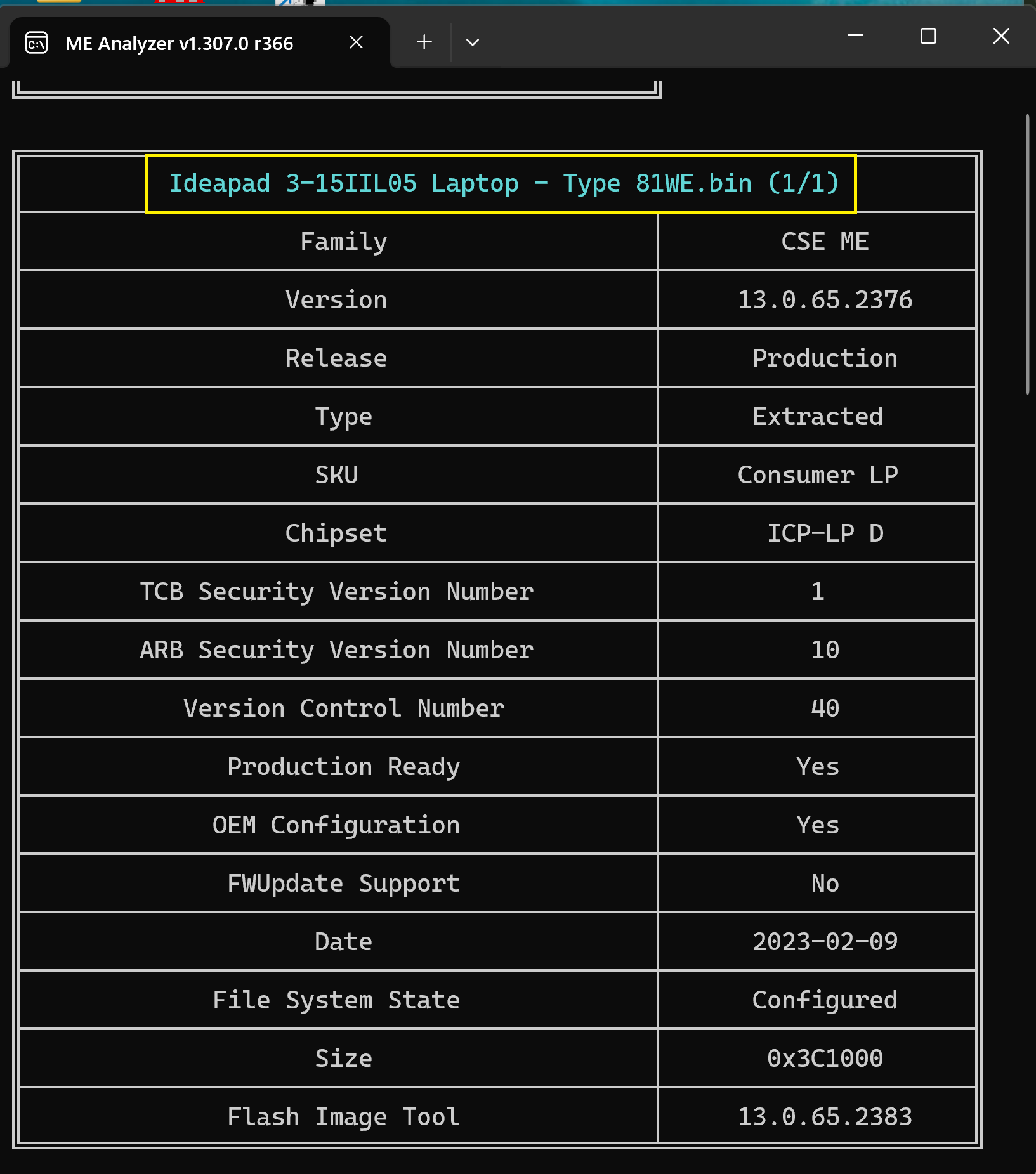Close the ME Analyzer v1.307.0 tab
Viewport: 1036px width, 1174px height.
tap(356, 42)
